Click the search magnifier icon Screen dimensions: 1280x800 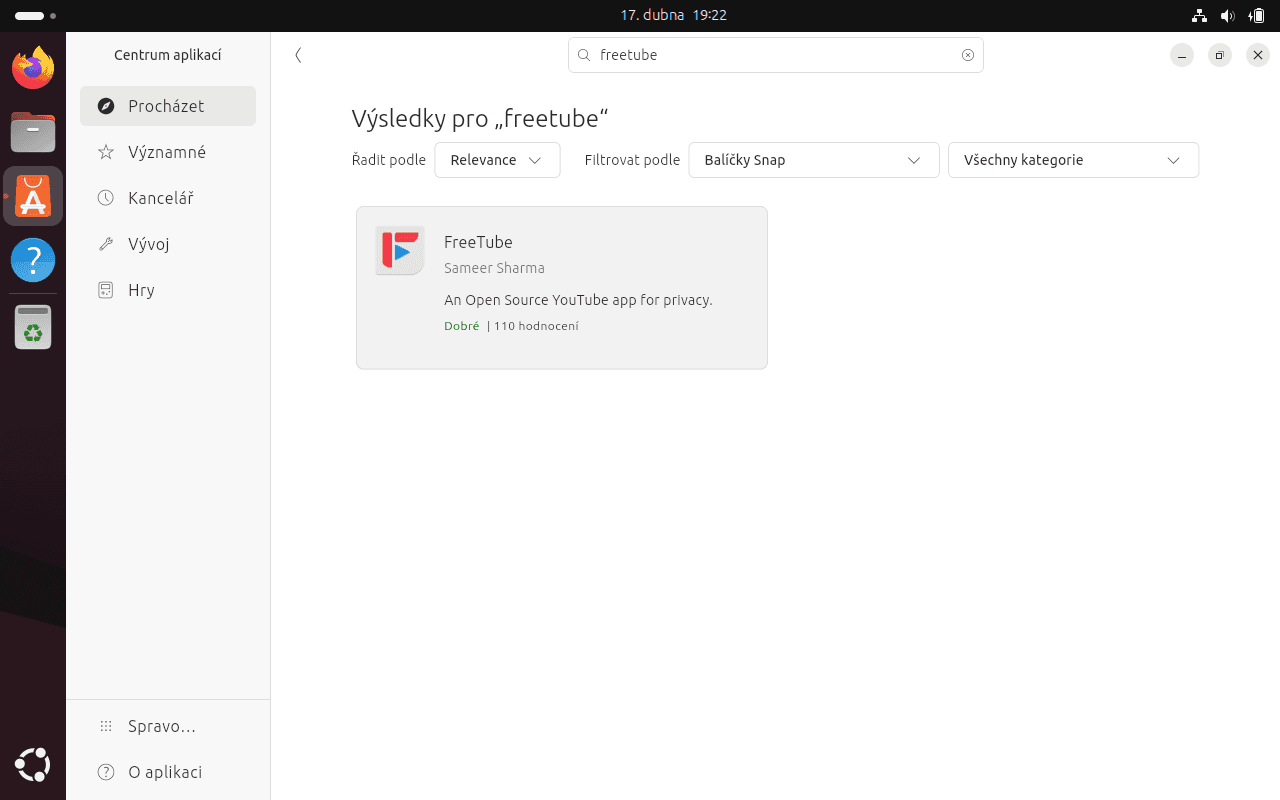coord(584,55)
